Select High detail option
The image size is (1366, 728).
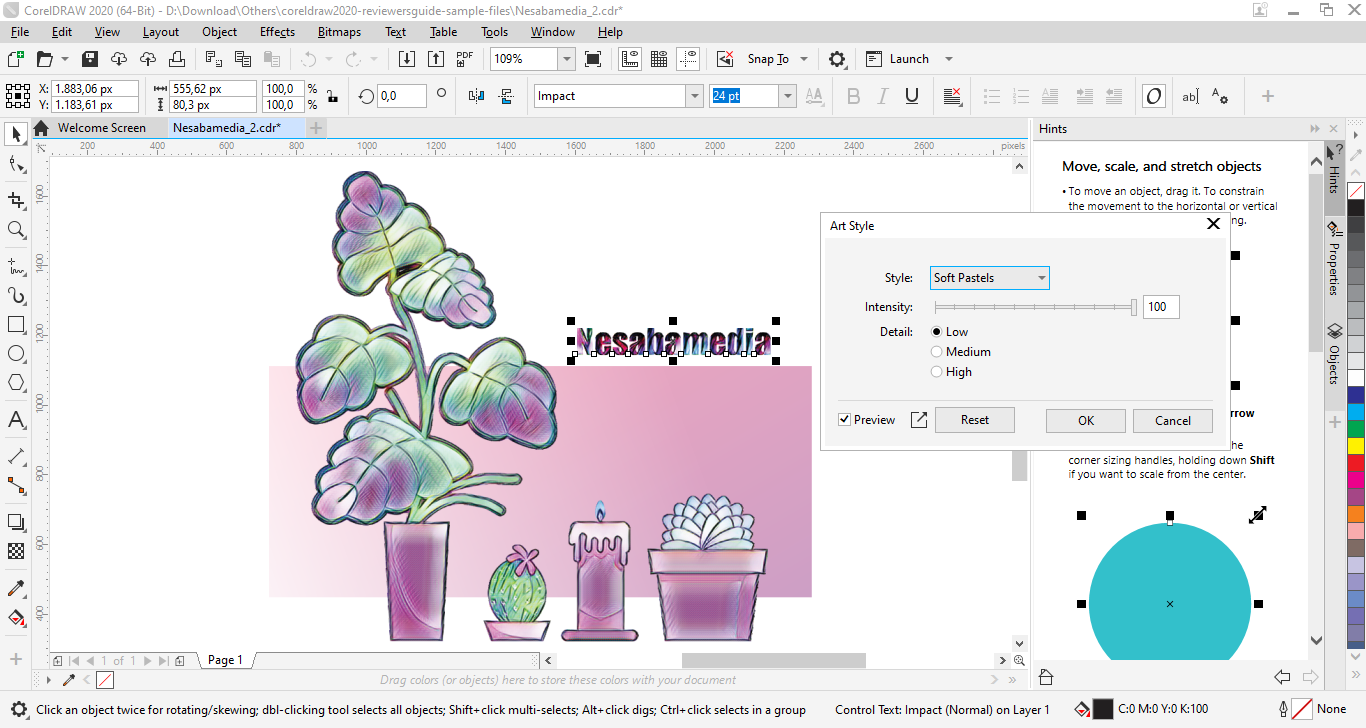[x=937, y=372]
